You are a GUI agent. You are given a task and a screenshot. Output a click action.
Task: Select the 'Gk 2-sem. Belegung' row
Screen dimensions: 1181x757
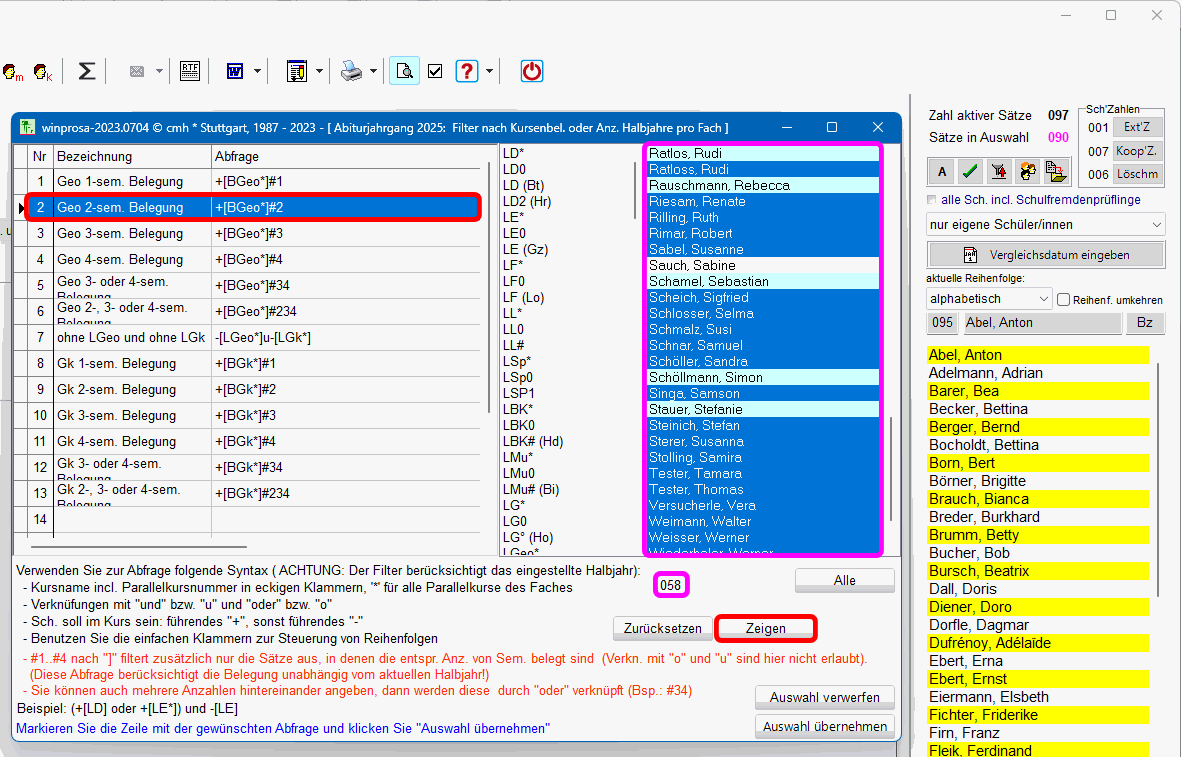[120, 389]
